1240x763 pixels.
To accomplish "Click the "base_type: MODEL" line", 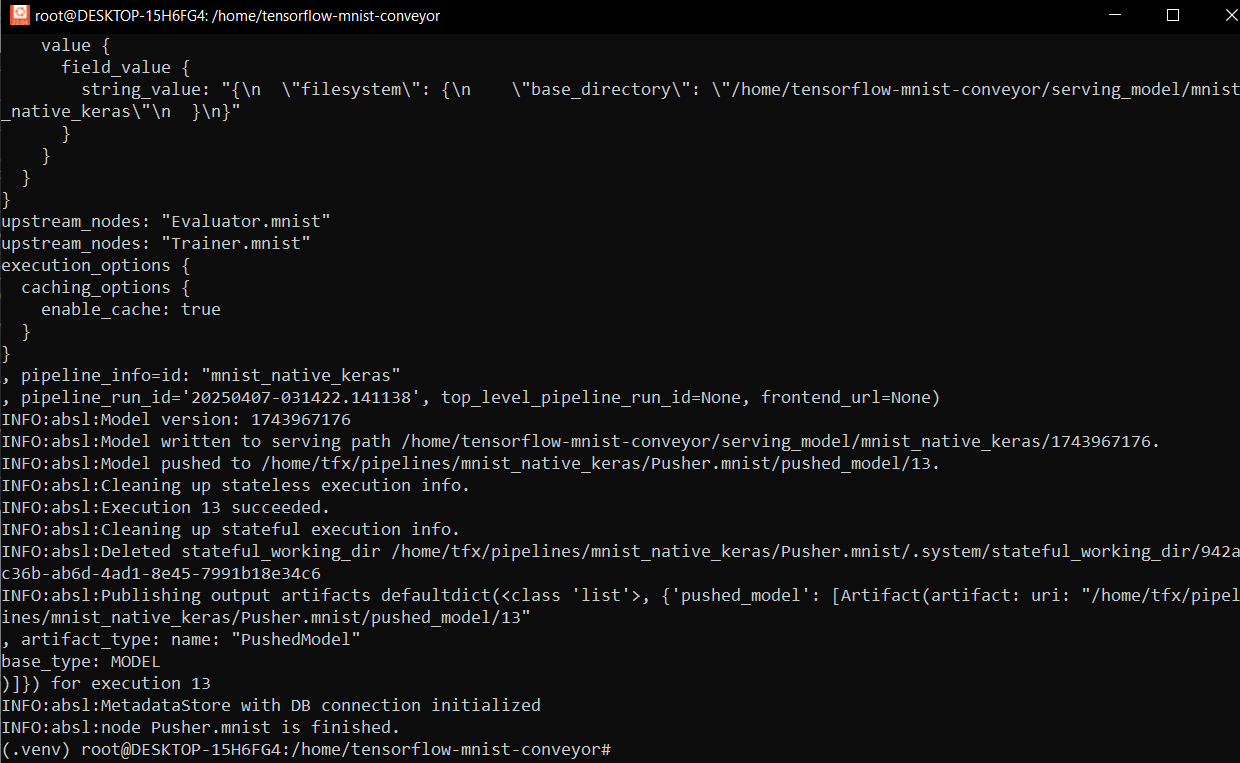I will click(81, 661).
